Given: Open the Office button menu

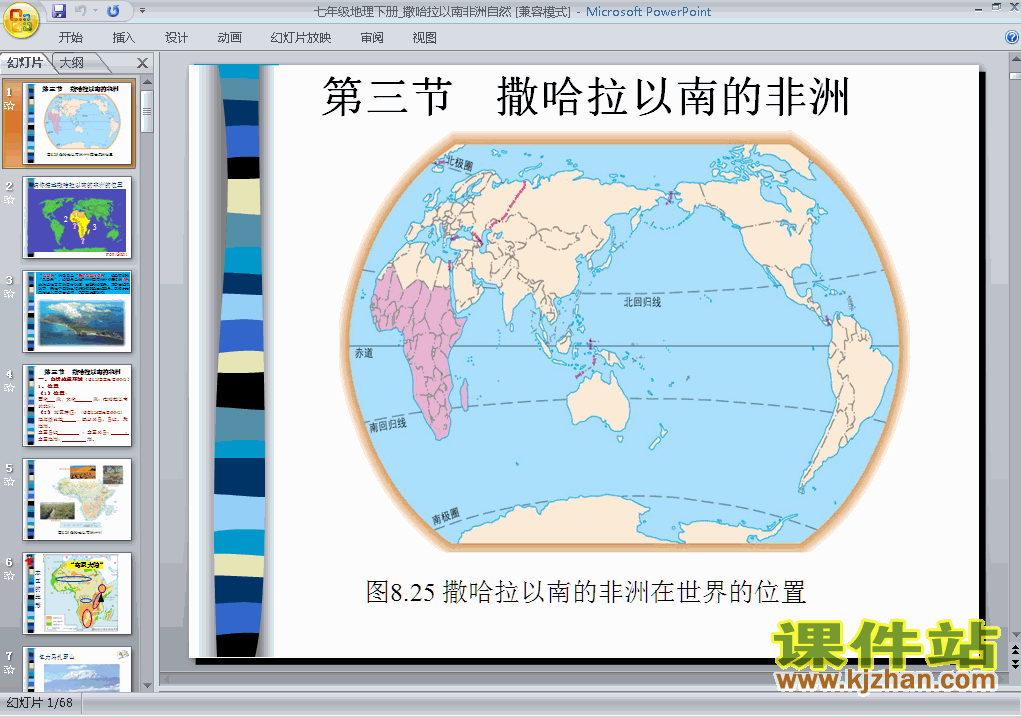Looking at the screenshot, I should click(20, 20).
